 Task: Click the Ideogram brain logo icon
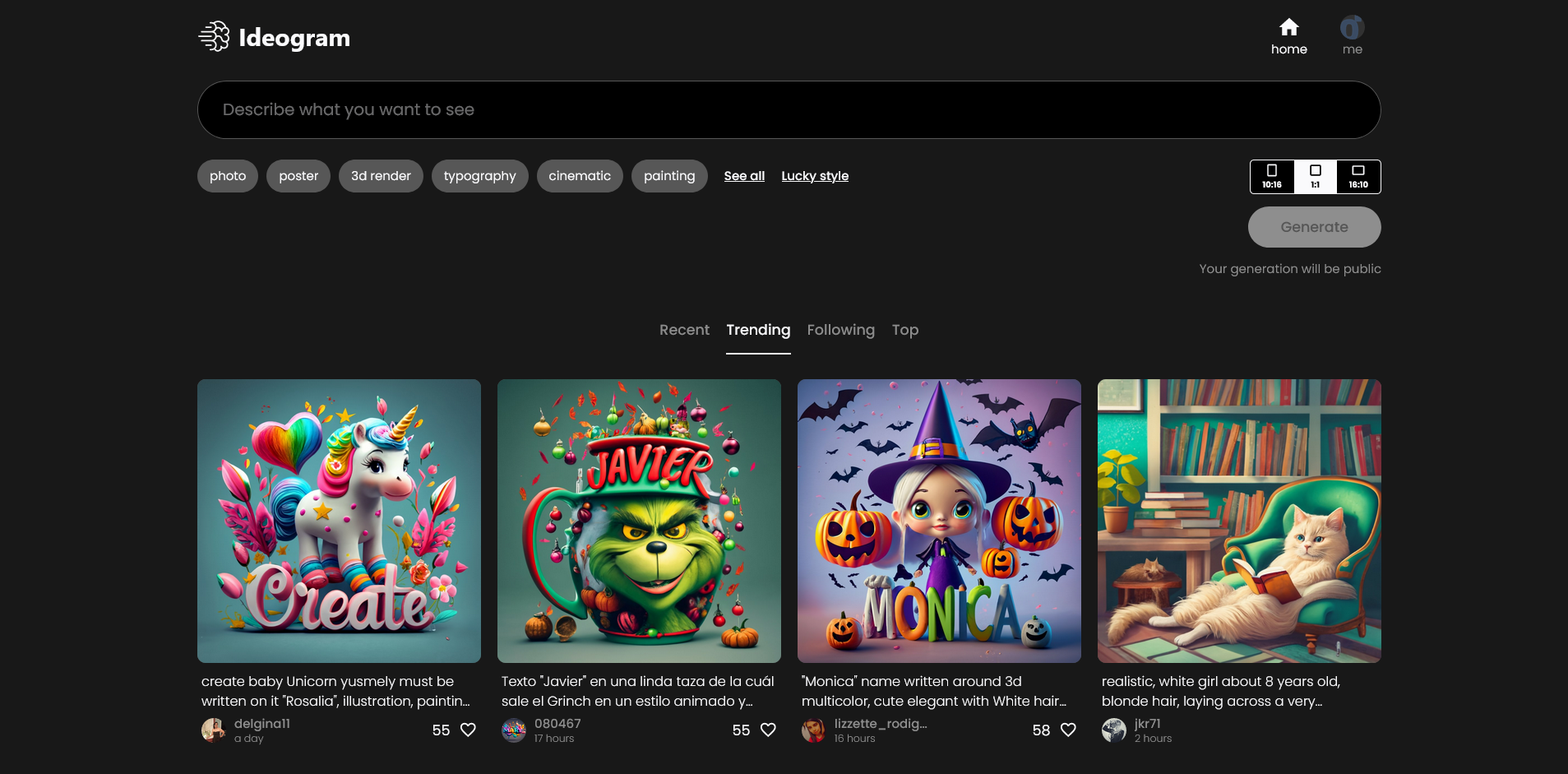click(214, 37)
